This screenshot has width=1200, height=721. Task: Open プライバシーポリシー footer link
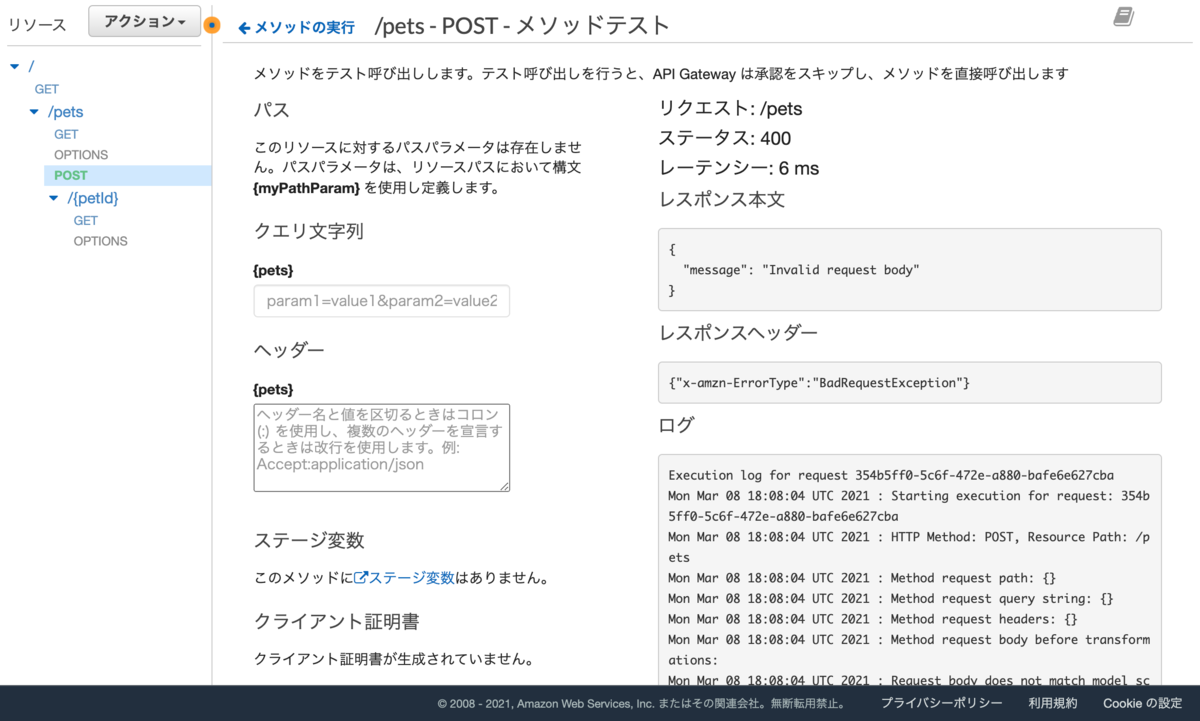[941, 703]
